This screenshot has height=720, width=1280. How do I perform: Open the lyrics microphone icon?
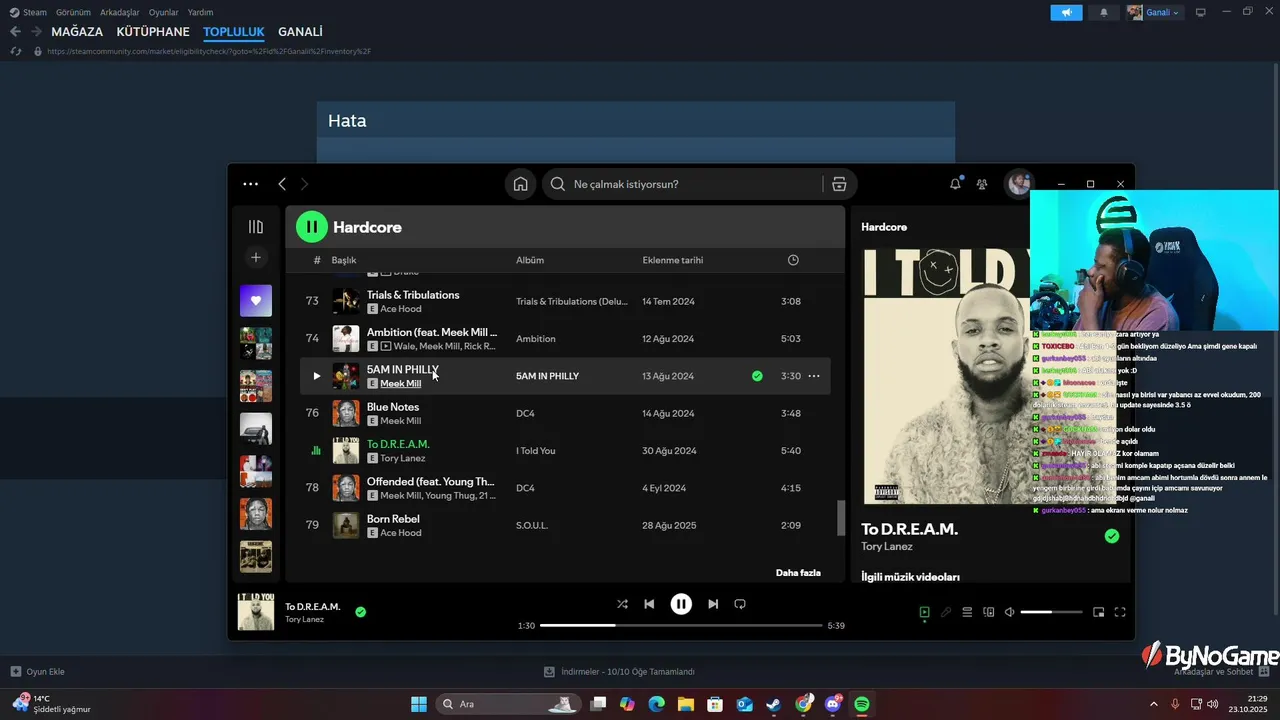tap(946, 612)
